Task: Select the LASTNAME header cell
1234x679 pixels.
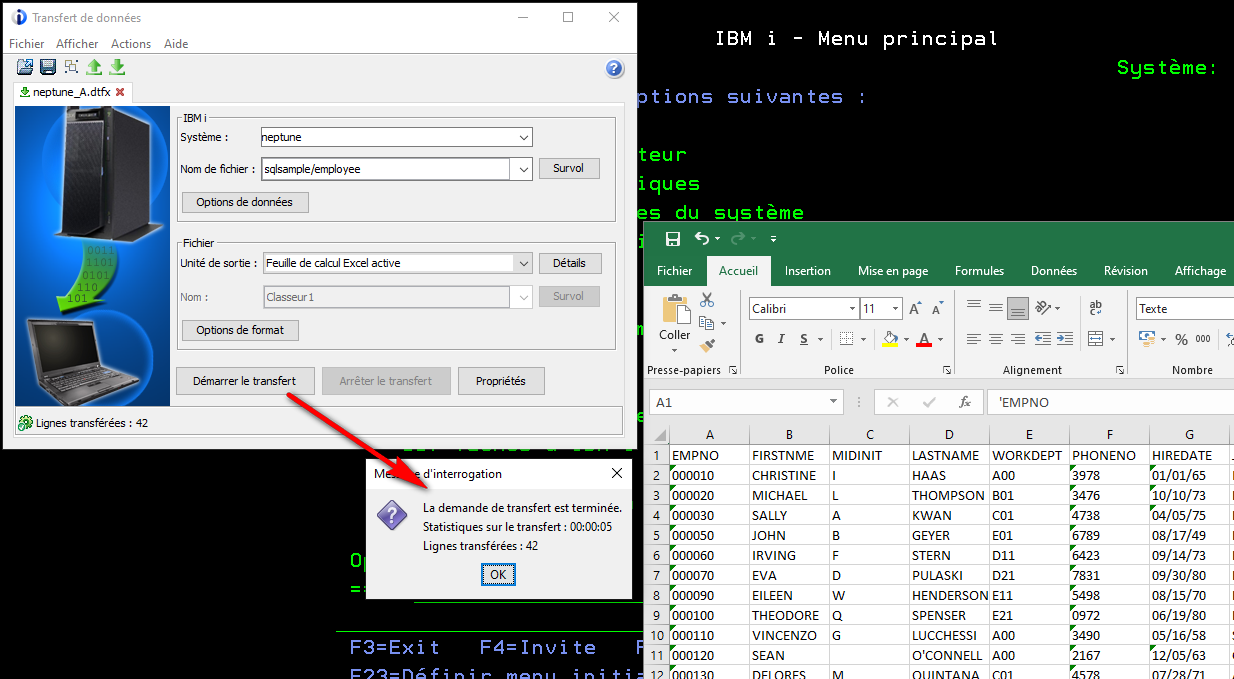Action: click(x=950, y=456)
